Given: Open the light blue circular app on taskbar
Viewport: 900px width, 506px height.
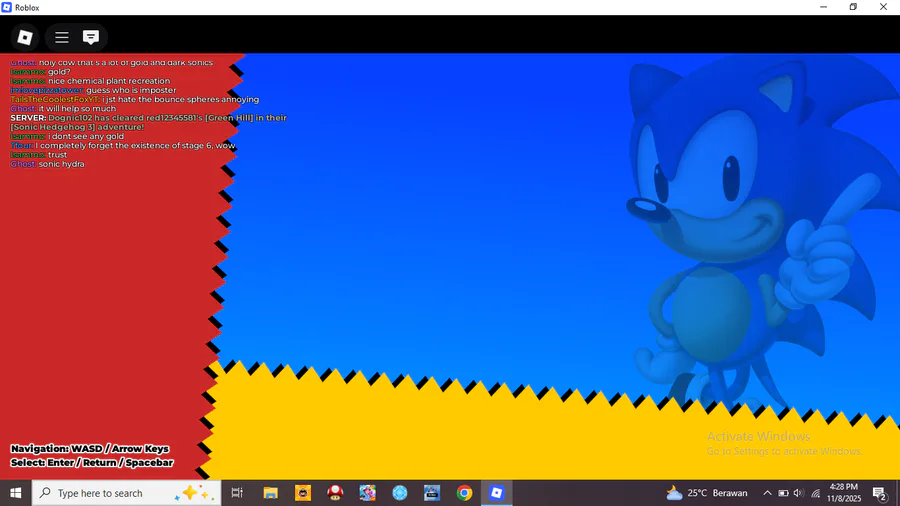Looking at the screenshot, I should click(x=399, y=493).
